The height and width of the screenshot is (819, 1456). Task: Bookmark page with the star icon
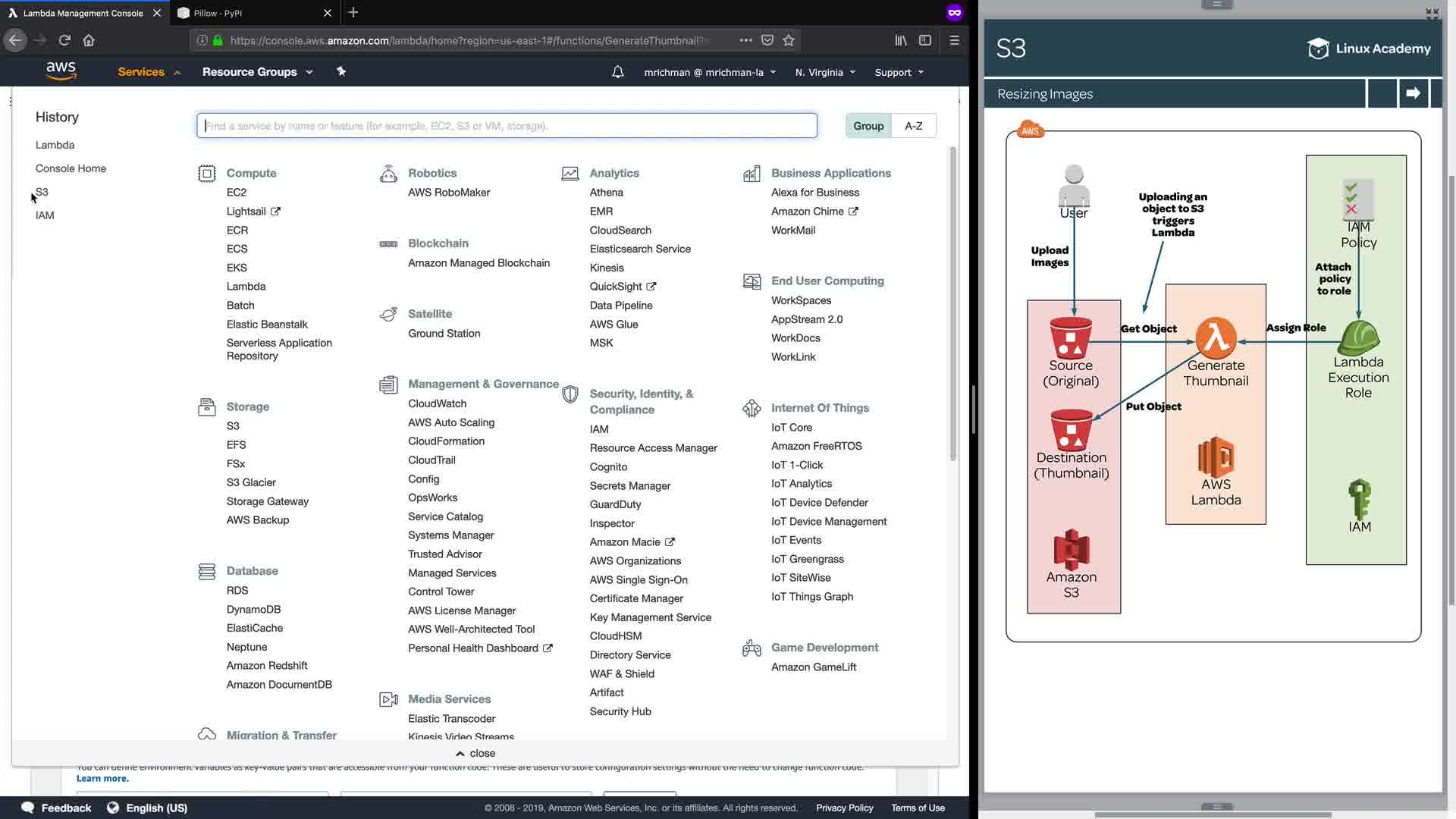pyautogui.click(x=789, y=40)
